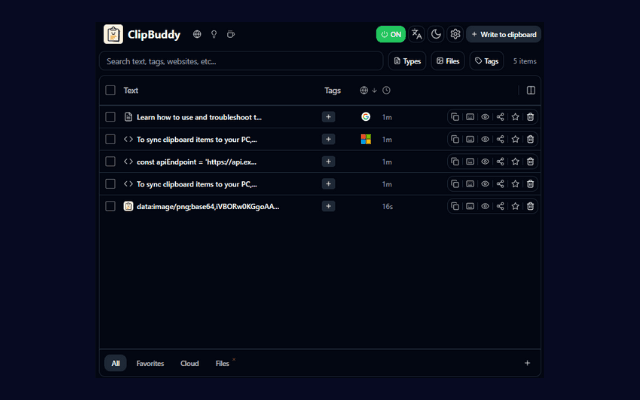Add a tag to 'Learn how to use' row
This screenshot has width=640, height=400.
(328, 117)
